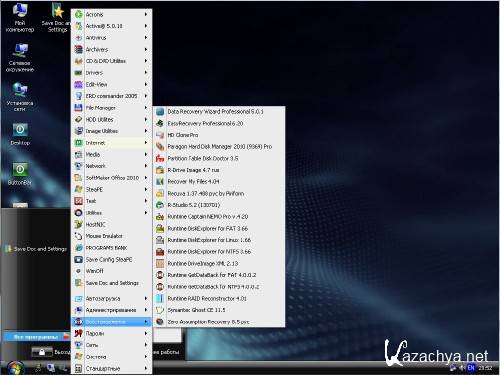Expand the SteaPE submenu arrow
This screenshot has height=375, width=500.
point(146,189)
